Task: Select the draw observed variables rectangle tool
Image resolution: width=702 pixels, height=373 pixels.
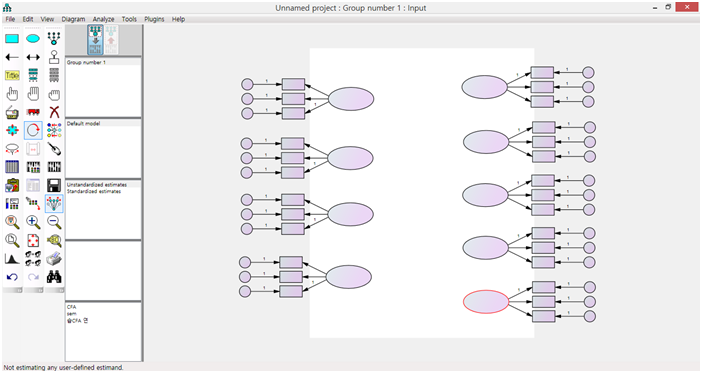Action: (12, 39)
